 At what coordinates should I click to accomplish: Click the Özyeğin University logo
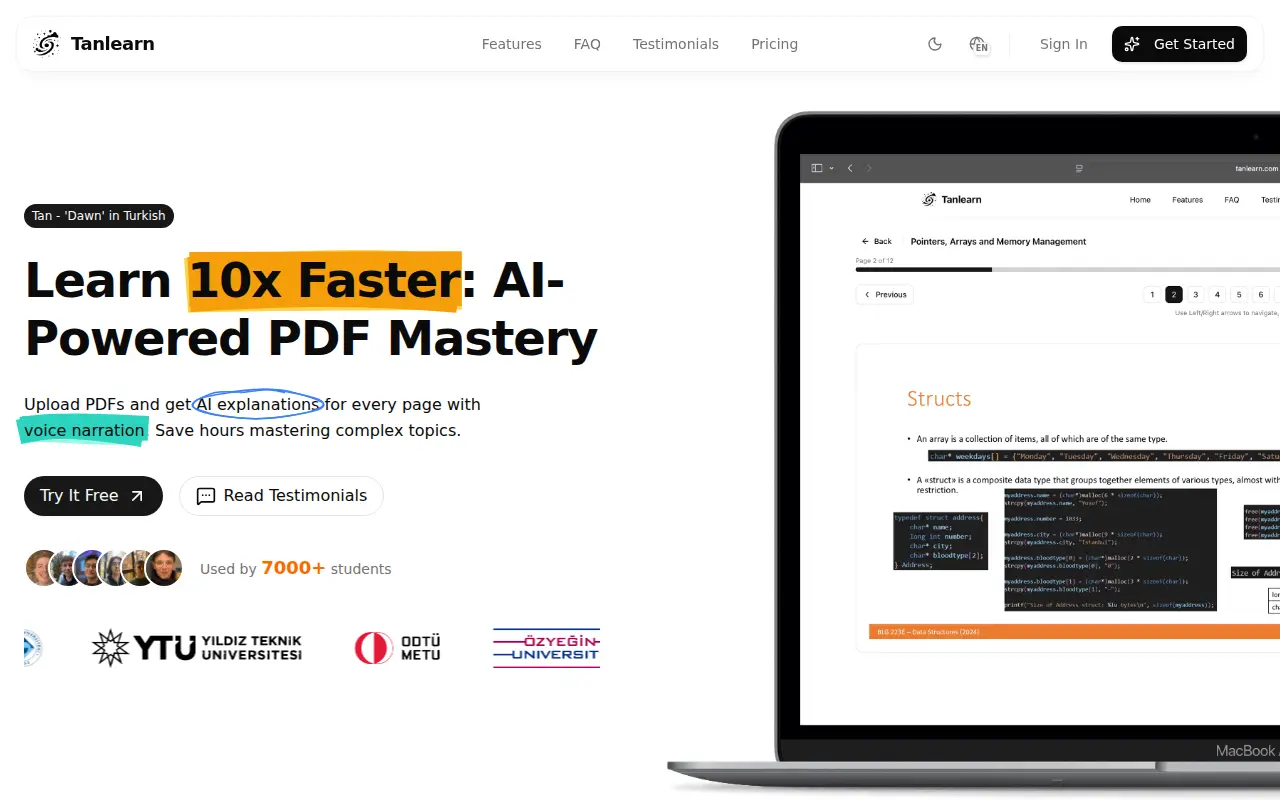tap(546, 648)
